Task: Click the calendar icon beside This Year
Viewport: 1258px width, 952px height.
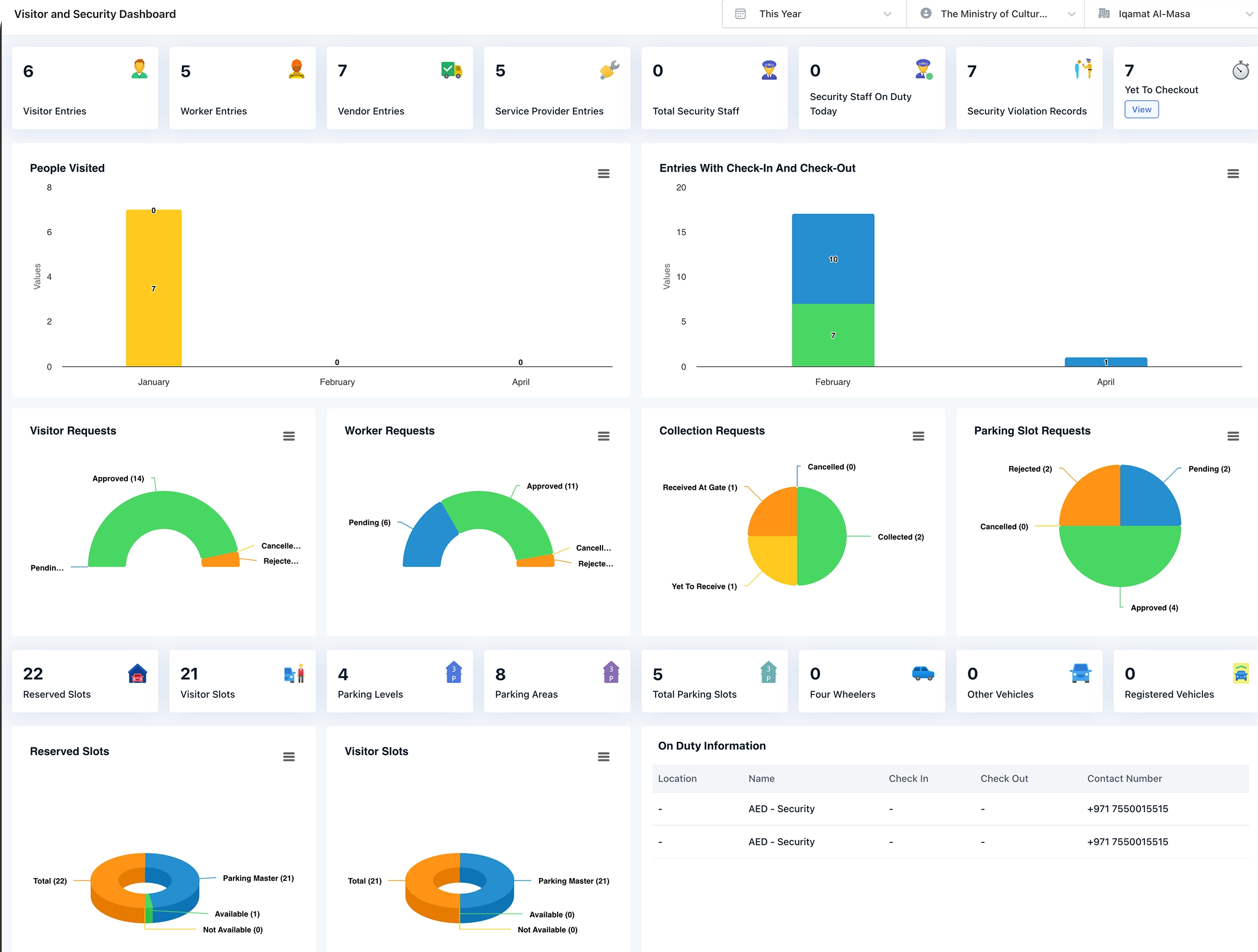Action: (x=741, y=13)
